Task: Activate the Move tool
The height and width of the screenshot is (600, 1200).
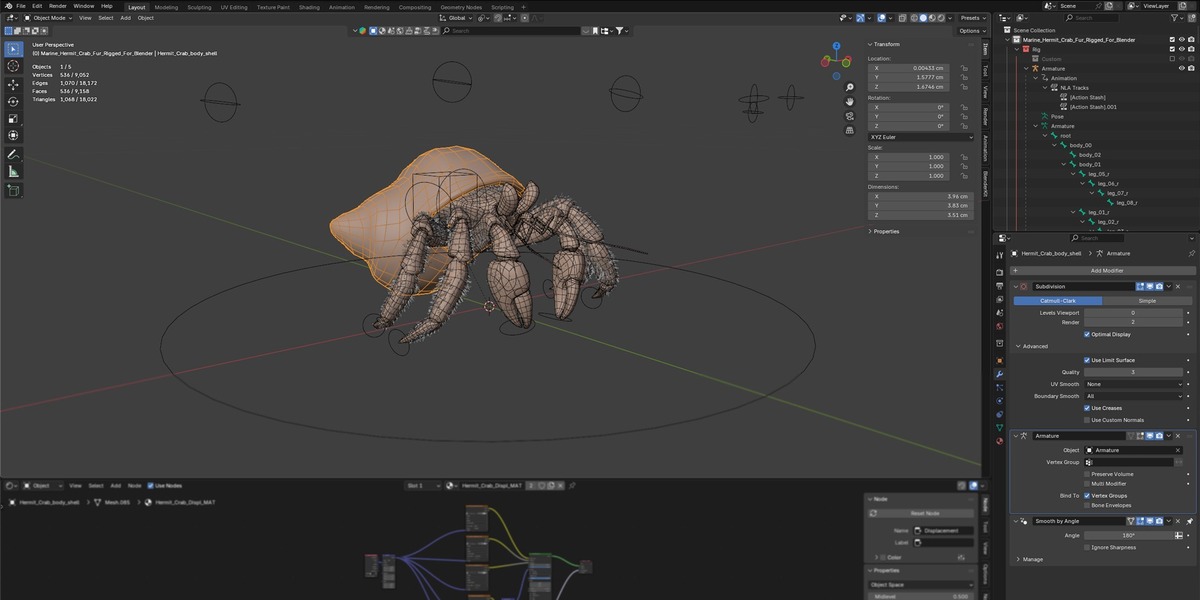Action: click(13, 85)
